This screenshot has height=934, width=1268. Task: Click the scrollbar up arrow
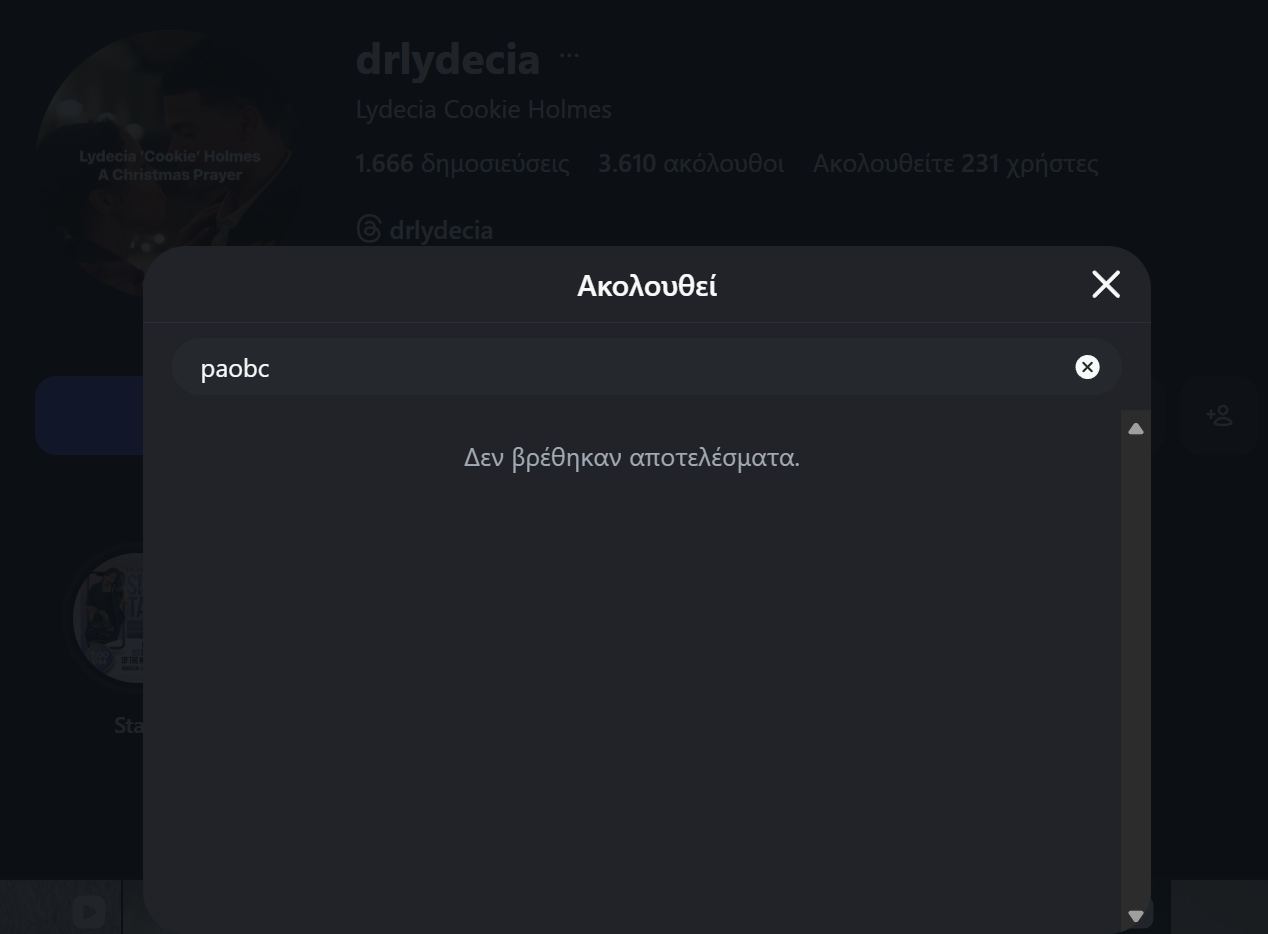pos(1135,429)
